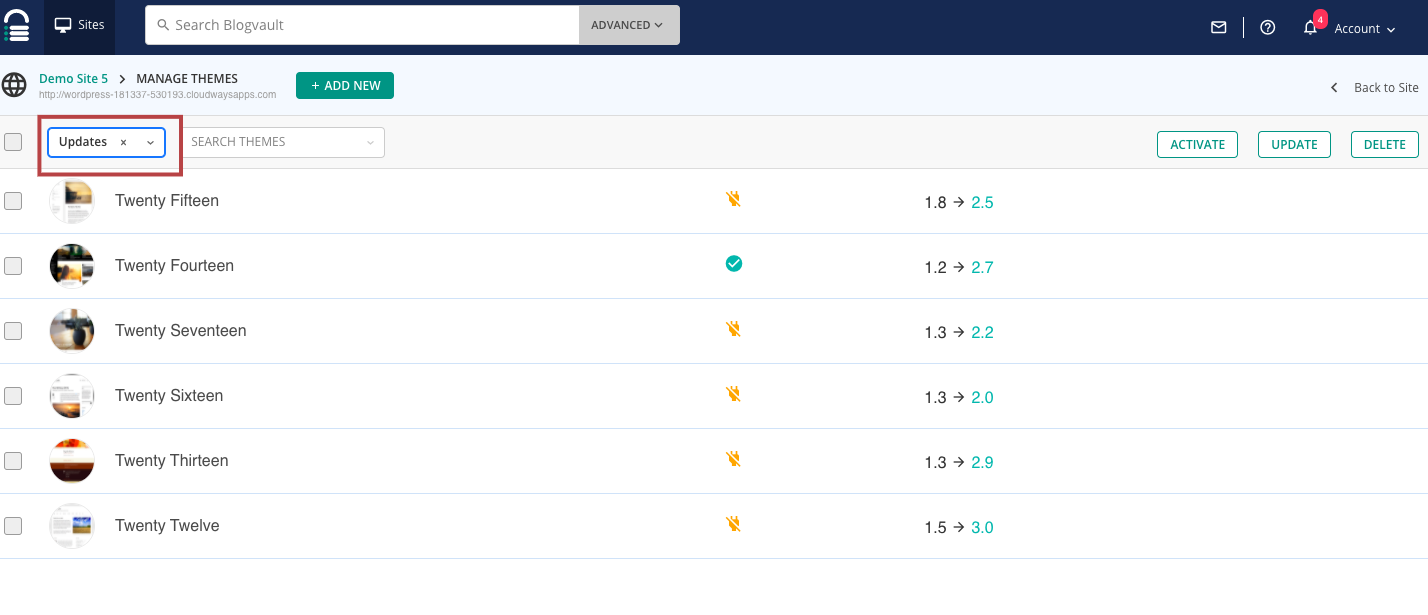
Task: Expand the Updates filter dropdown arrow
Action: [x=150, y=142]
